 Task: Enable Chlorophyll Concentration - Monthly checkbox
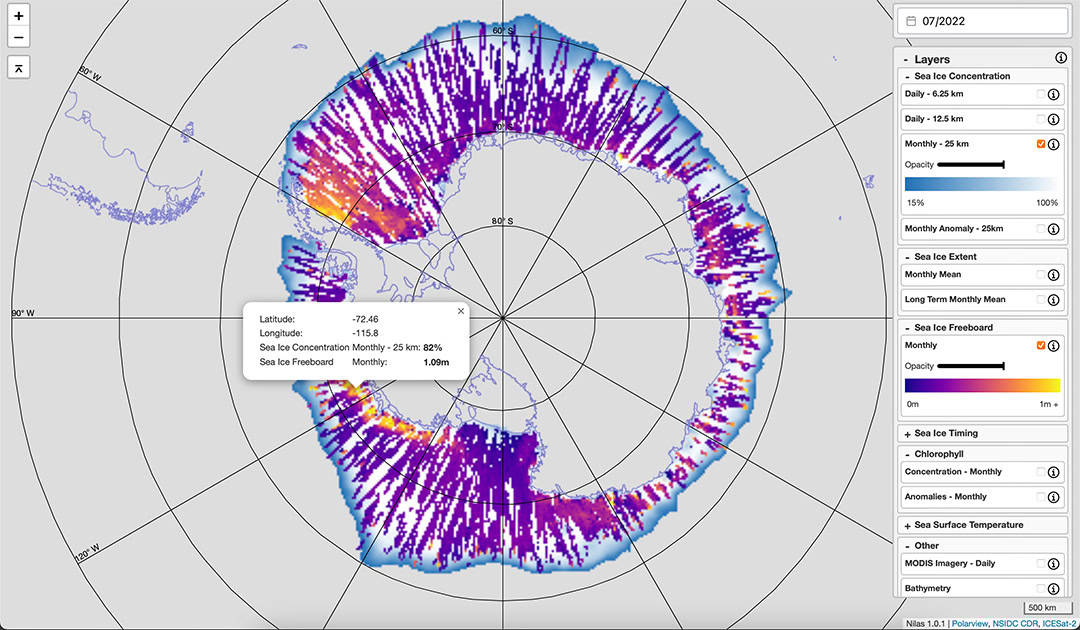click(1040, 471)
